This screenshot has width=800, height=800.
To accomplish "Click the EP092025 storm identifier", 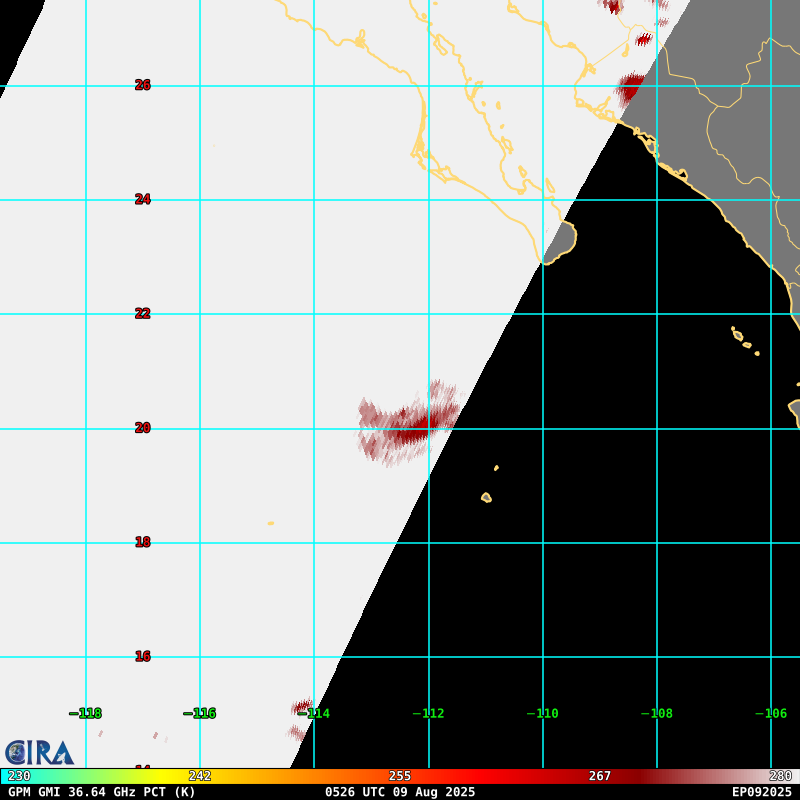I will click(x=761, y=792).
